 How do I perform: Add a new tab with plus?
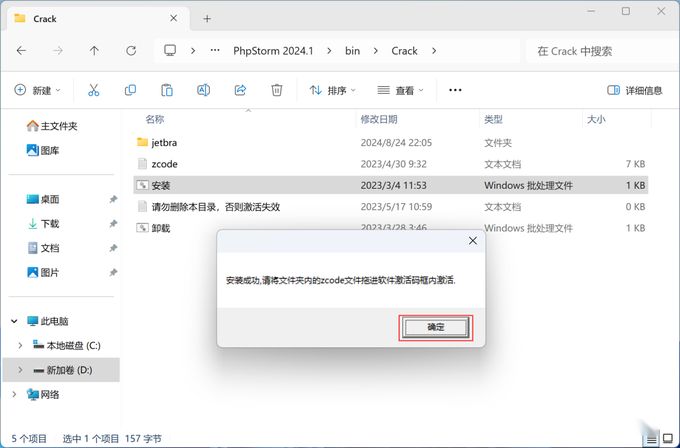pyautogui.click(x=207, y=19)
